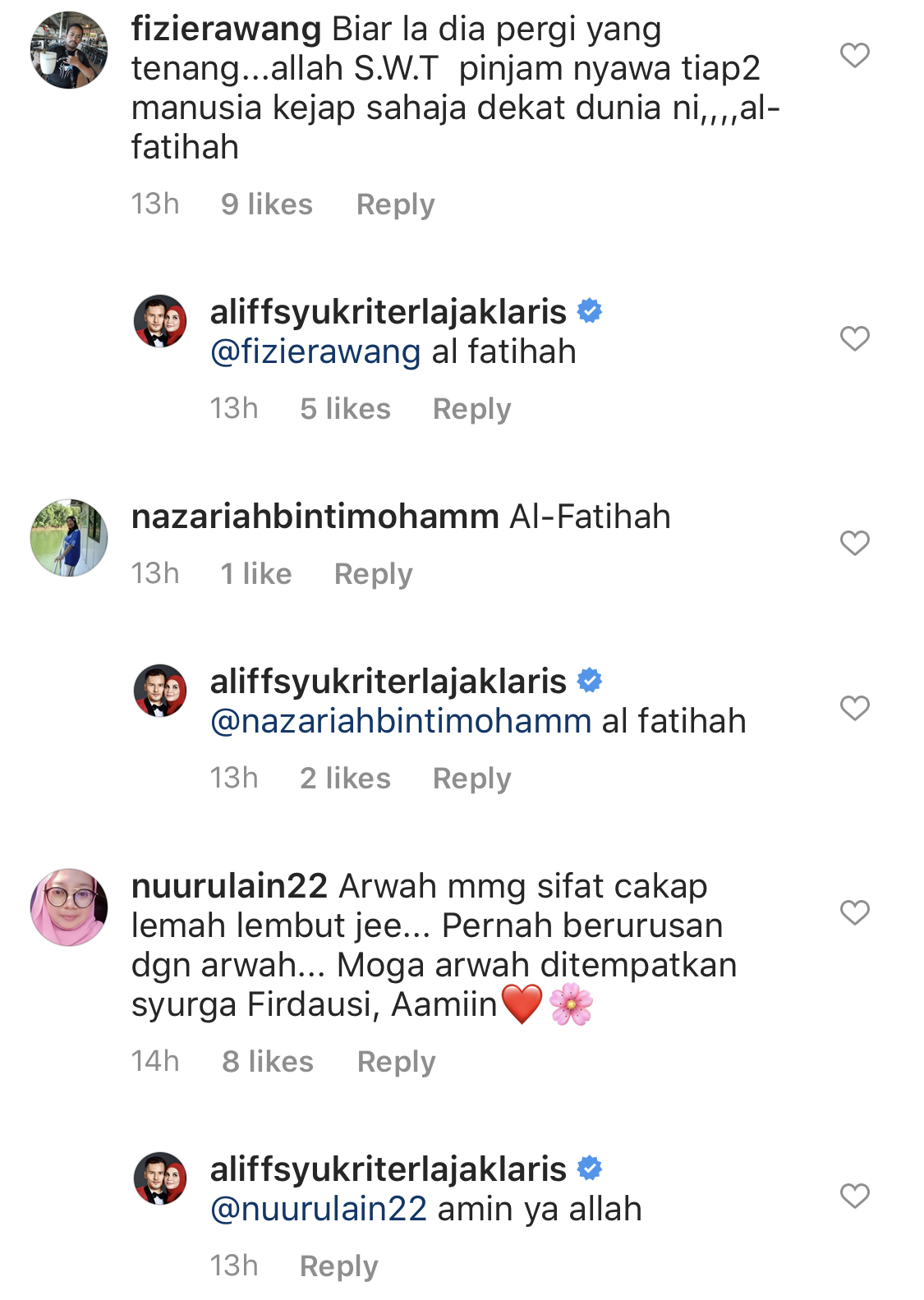
Task: Tap heart on nazariahbintimohamm's Al-Fatihah comment
Action: (x=854, y=543)
